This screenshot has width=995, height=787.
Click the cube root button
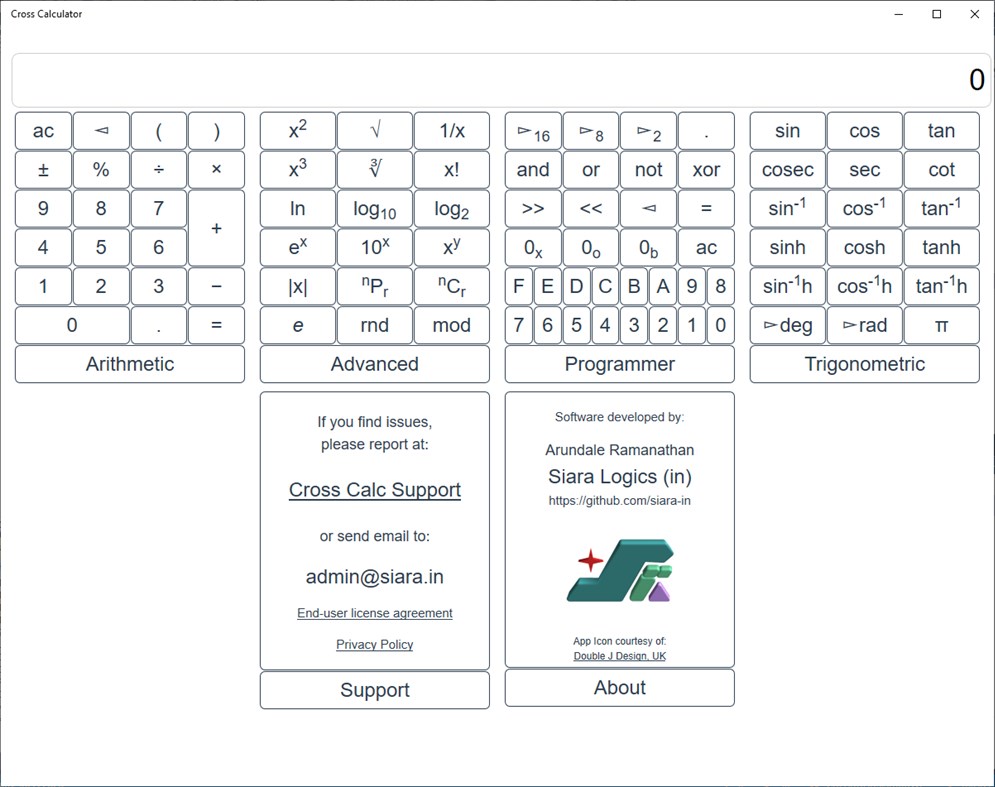coord(374,169)
